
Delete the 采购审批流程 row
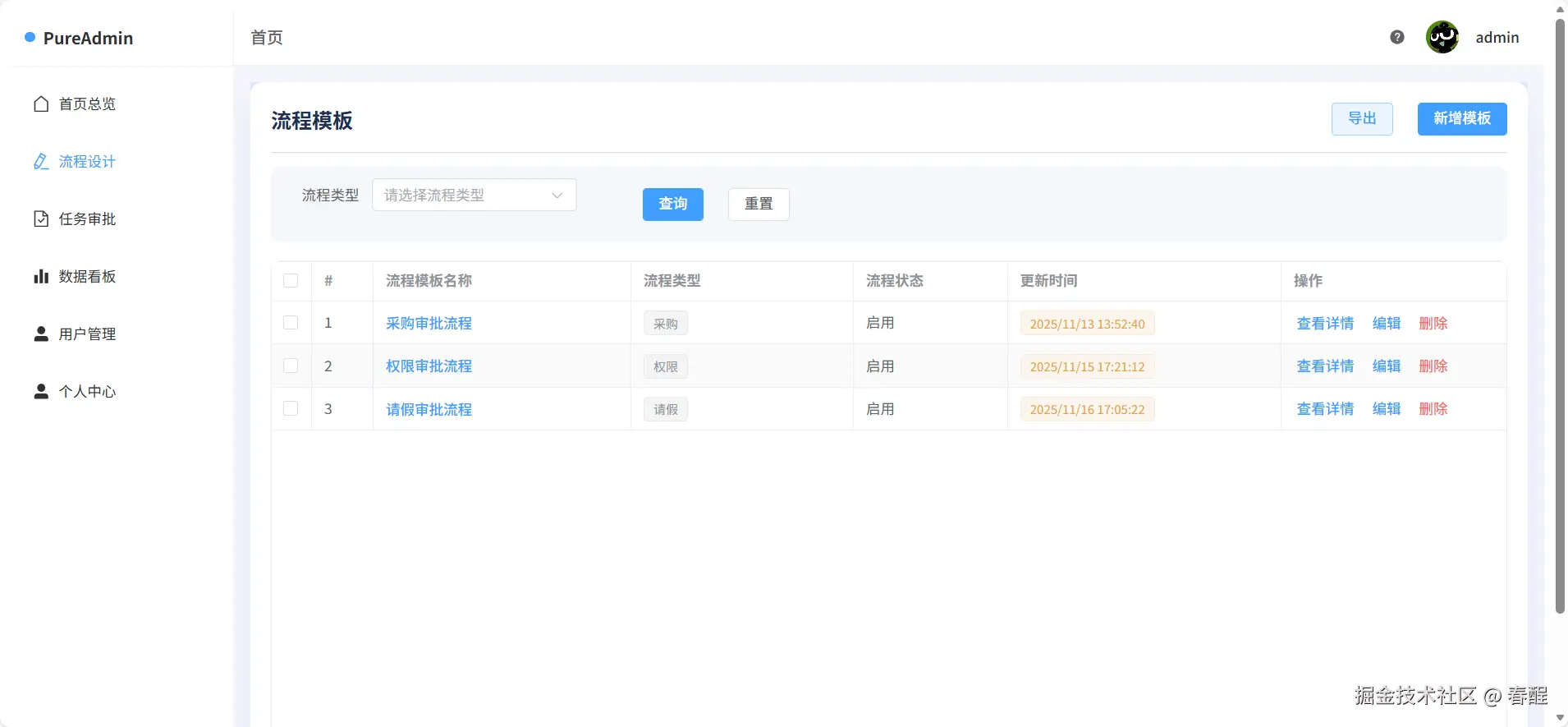1433,324
